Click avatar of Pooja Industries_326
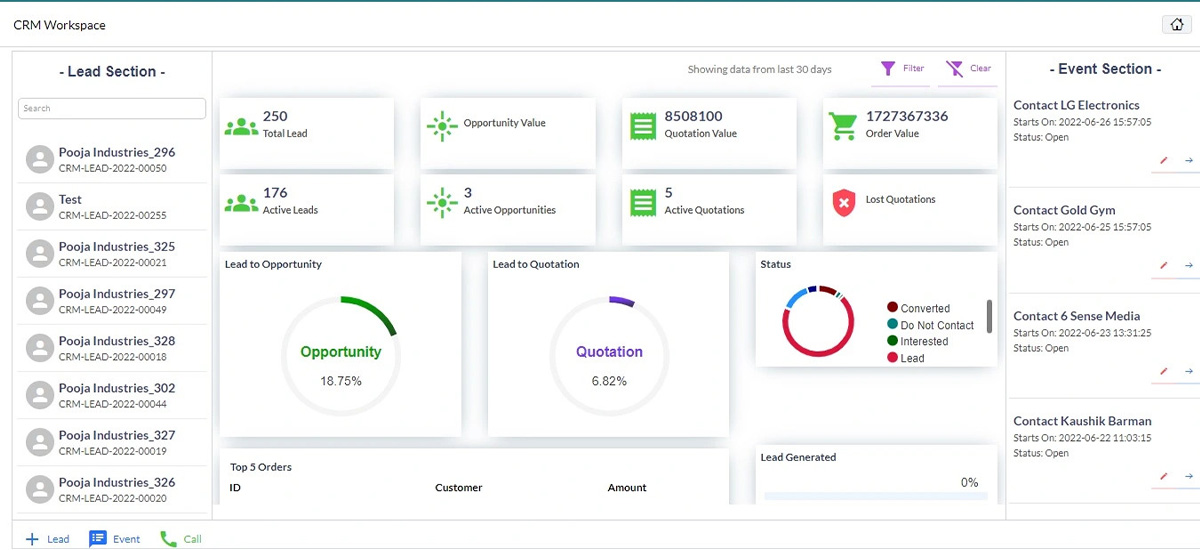1200x550 pixels. [x=39, y=488]
